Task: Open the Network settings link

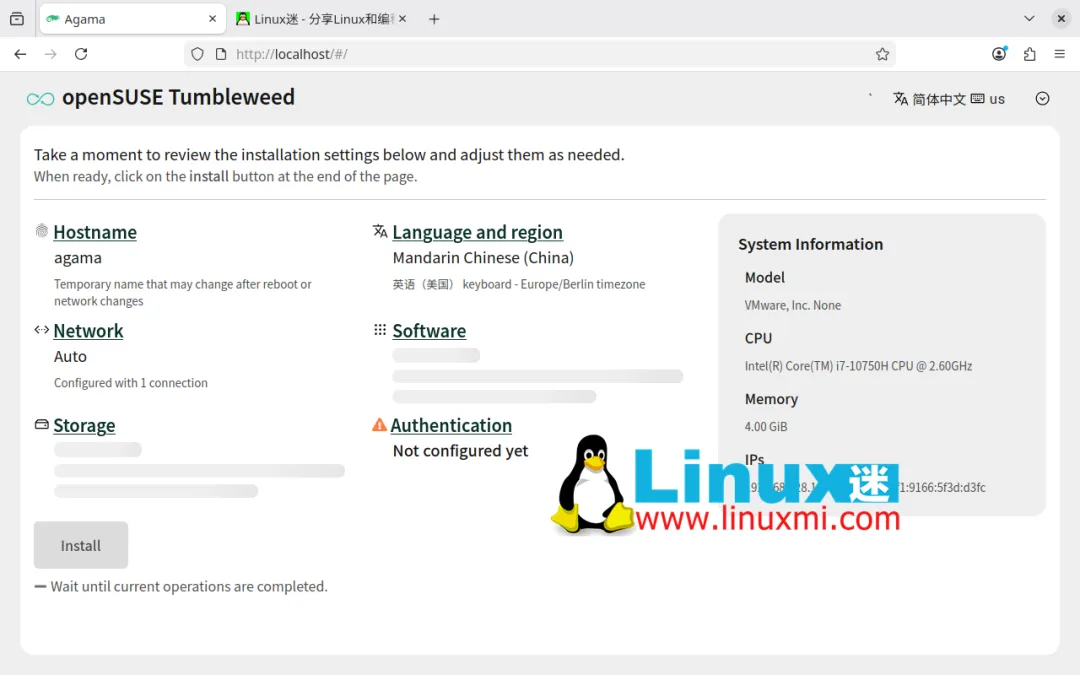Action: tap(88, 331)
